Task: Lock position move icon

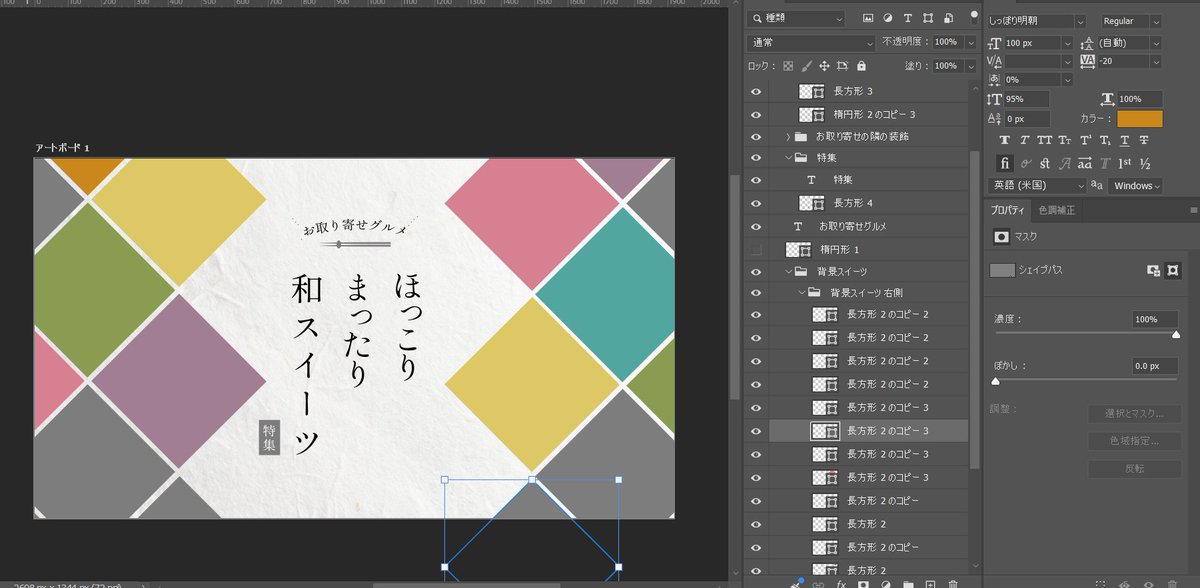Action: coord(824,66)
